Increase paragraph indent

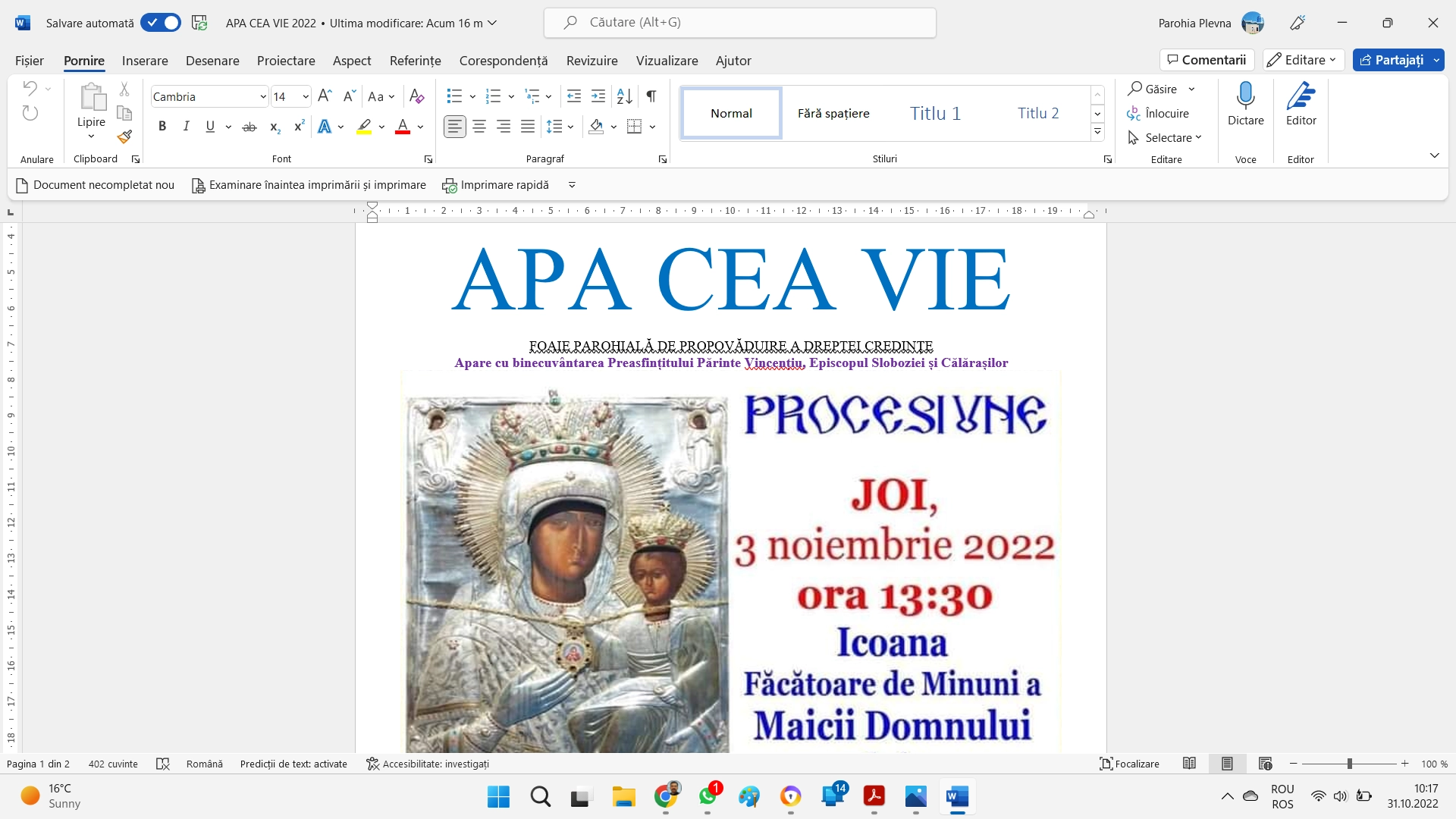tap(598, 96)
